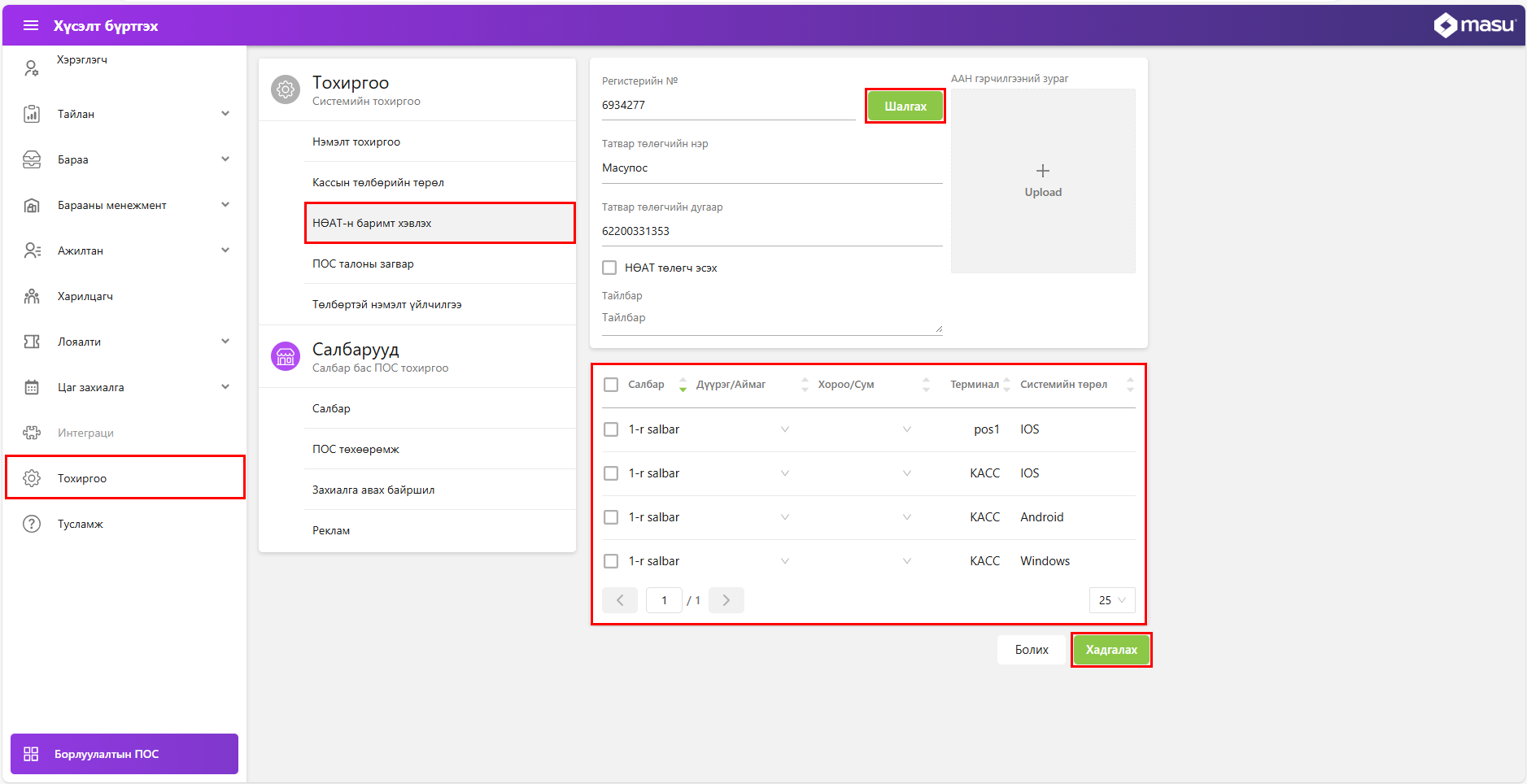Screen dimensions: 1527x784
Task: Open the Хэрэглэгч user icon
Action: coord(32,68)
